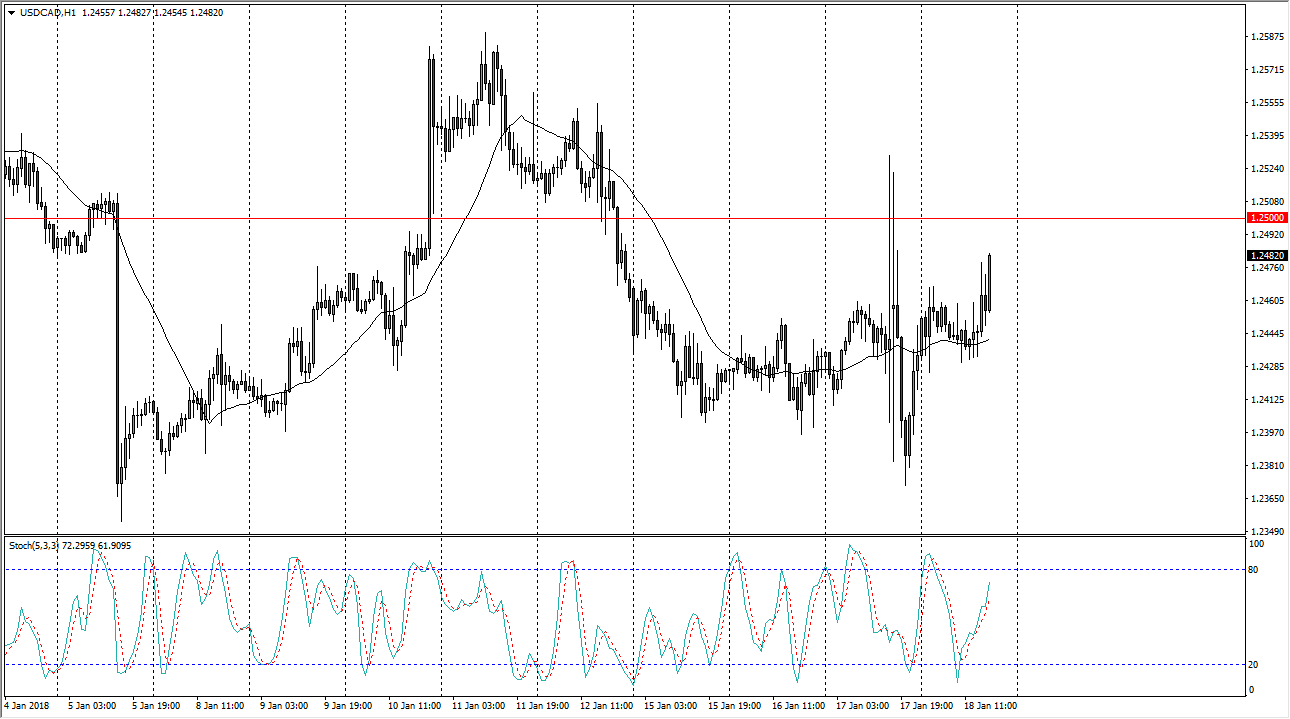Click the 1.25240 price axis label
The width and height of the screenshot is (1290, 719).
tap(1266, 169)
